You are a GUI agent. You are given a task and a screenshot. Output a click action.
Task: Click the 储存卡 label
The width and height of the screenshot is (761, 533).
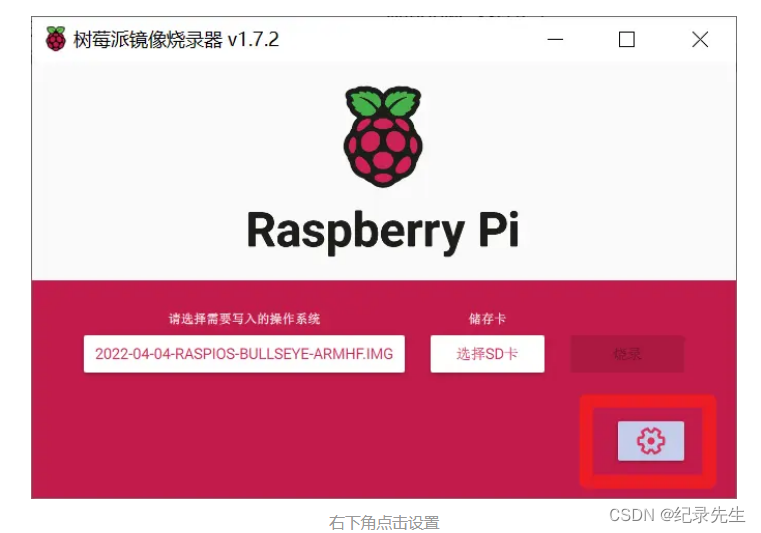[x=487, y=319]
